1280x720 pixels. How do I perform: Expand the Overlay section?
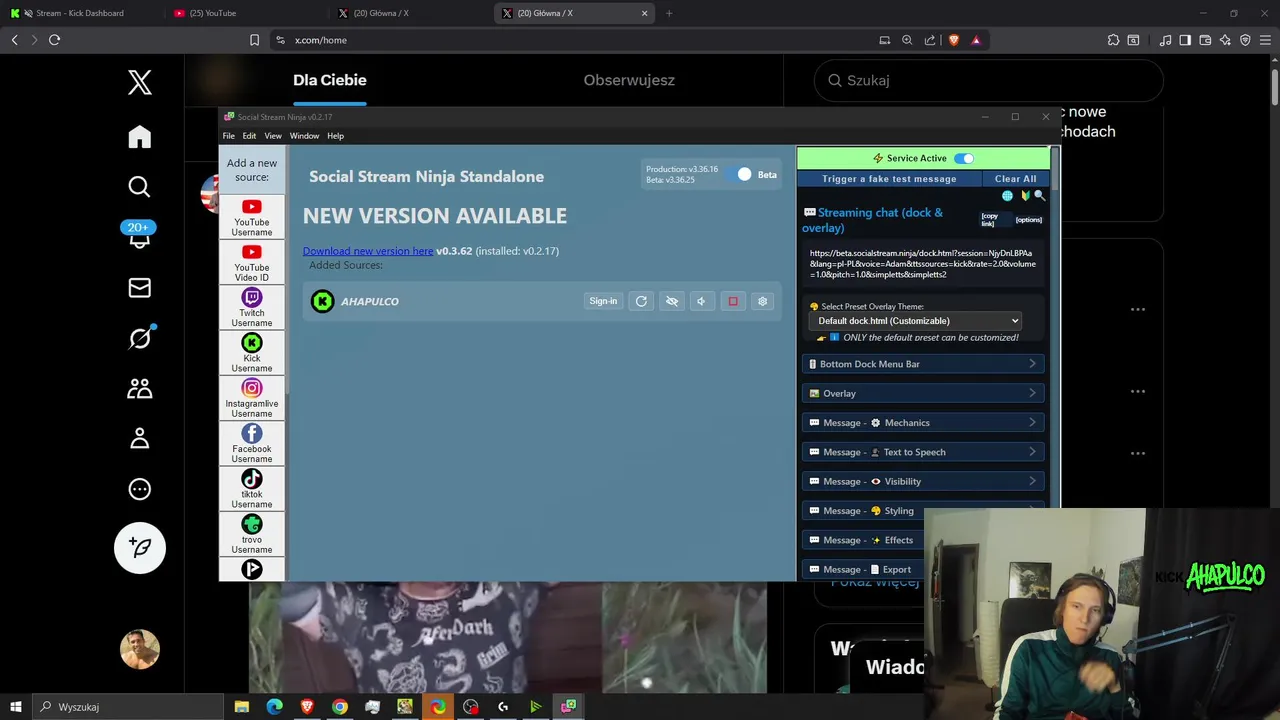[923, 393]
